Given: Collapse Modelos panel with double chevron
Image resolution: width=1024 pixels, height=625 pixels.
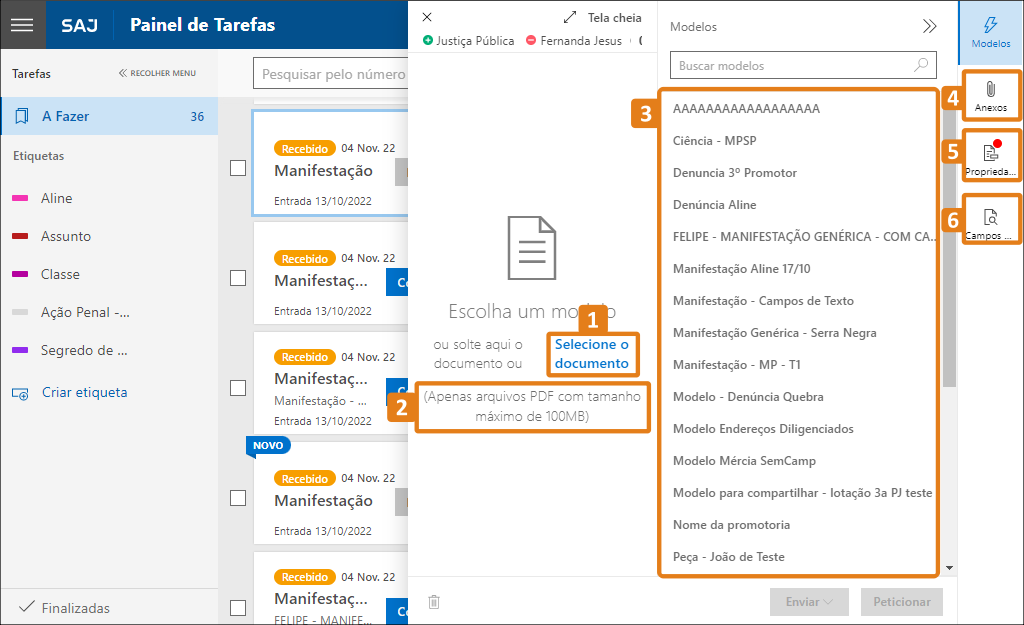Looking at the screenshot, I should coord(929,27).
